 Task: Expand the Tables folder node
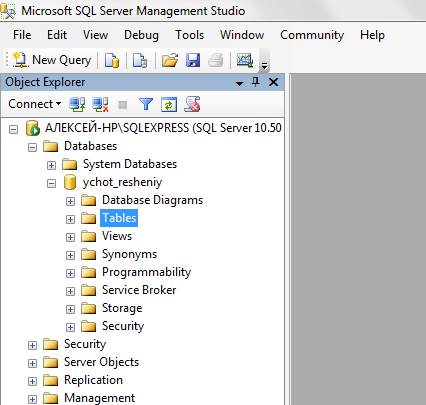(70, 219)
